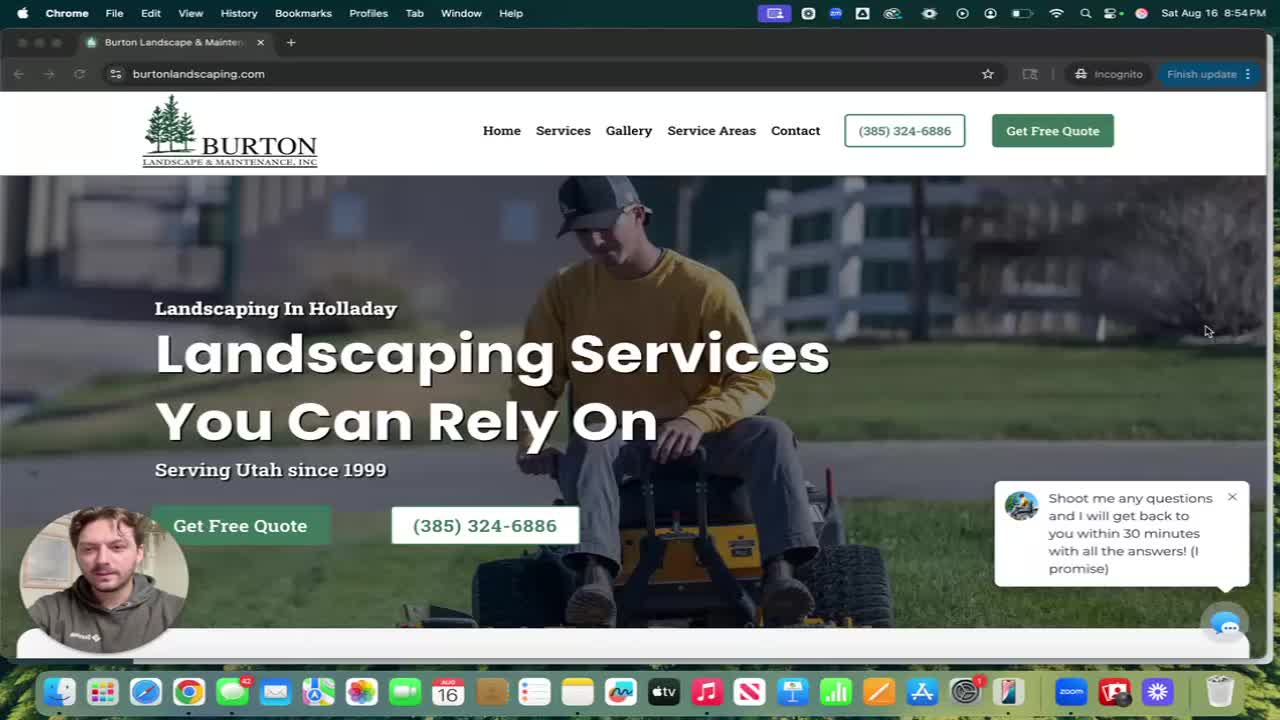Image resolution: width=1280 pixels, height=720 pixels.
Task: Open the Contact nav link
Action: coord(795,131)
